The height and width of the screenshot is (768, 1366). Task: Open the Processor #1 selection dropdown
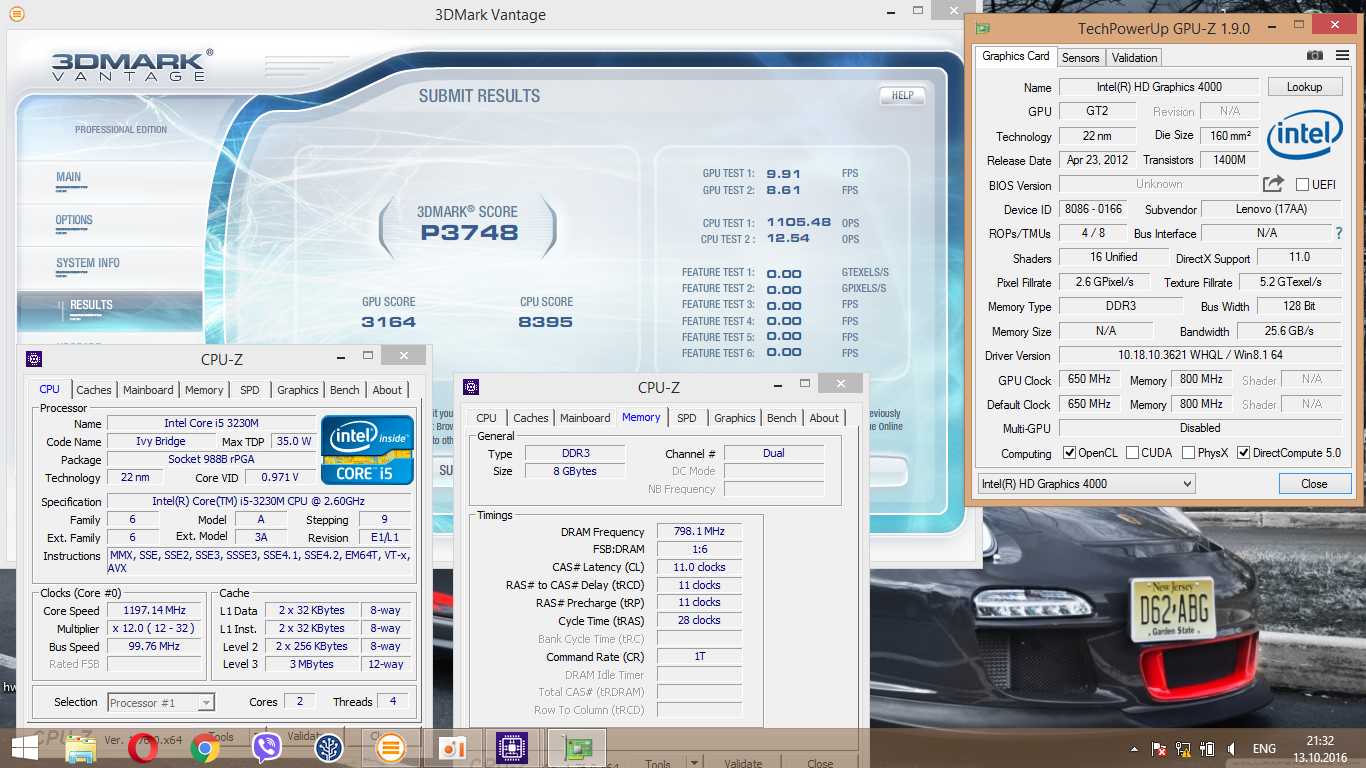161,703
